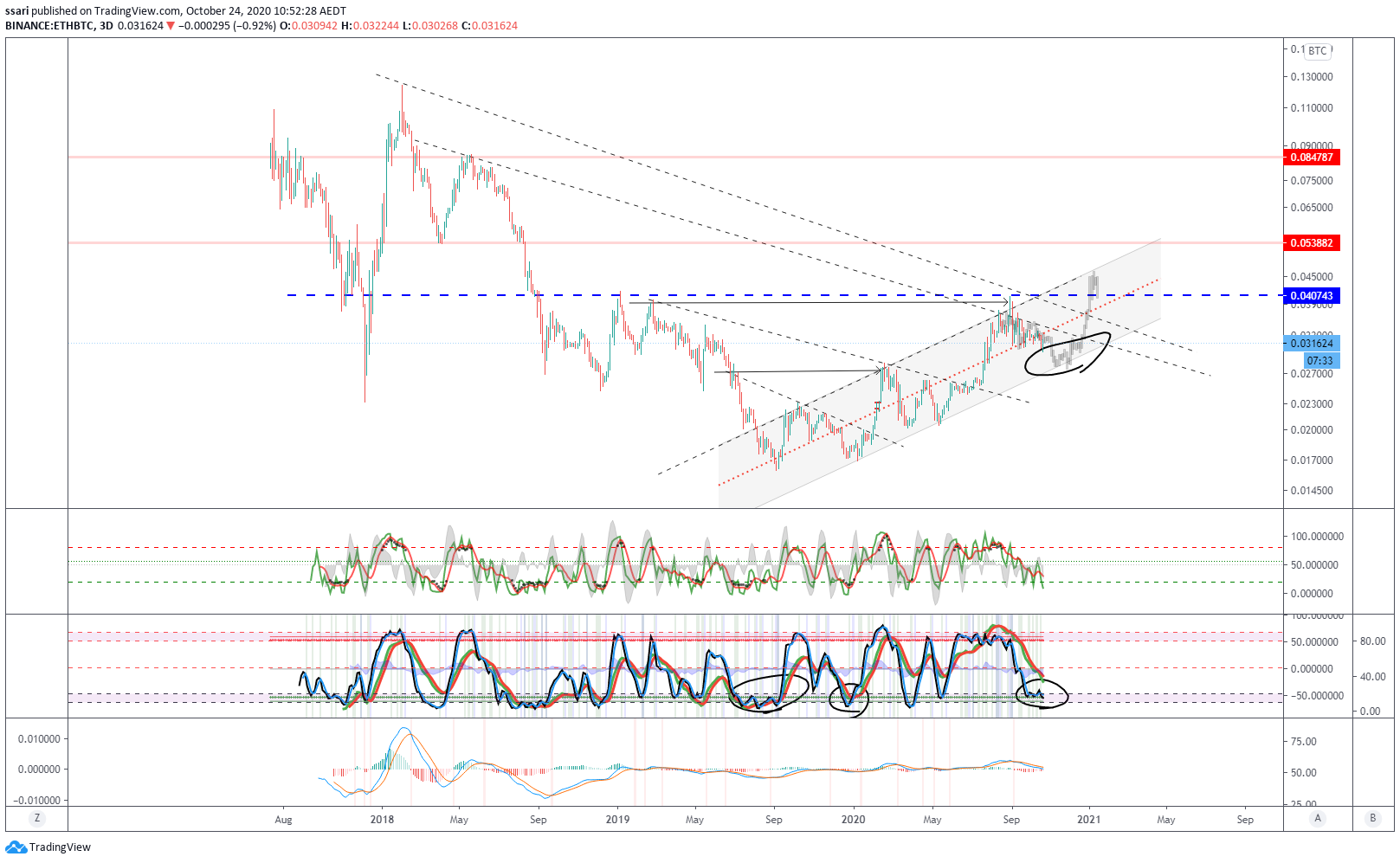
Task: Click the 0.130000 price axis tick
Action: 1311,77
